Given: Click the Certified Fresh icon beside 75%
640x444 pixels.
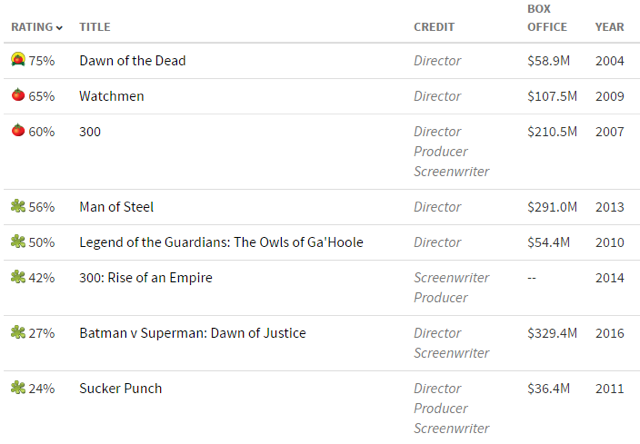Looking at the screenshot, I should pos(18,60).
